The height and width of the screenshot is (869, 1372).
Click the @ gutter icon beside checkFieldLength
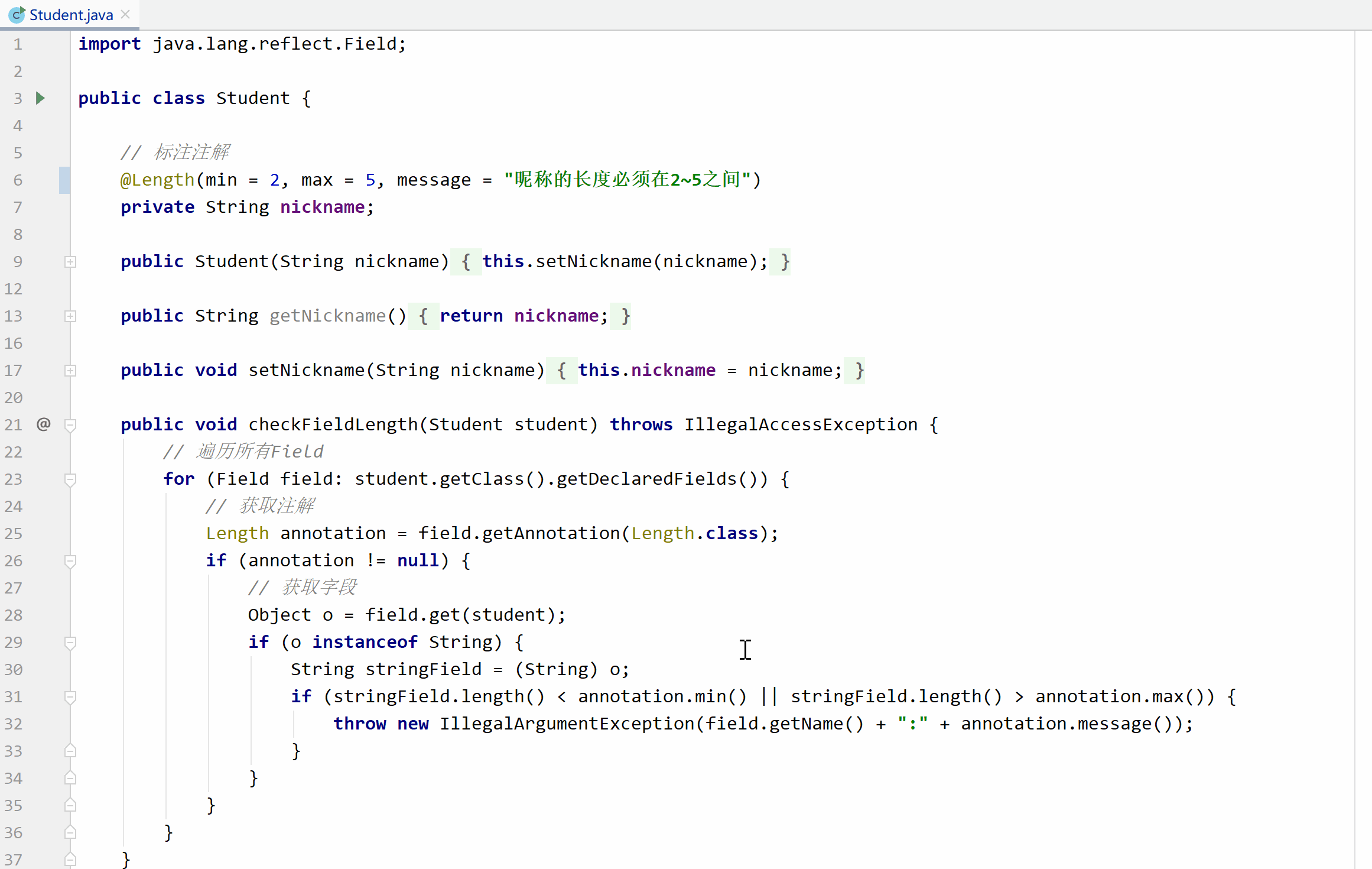click(x=43, y=424)
